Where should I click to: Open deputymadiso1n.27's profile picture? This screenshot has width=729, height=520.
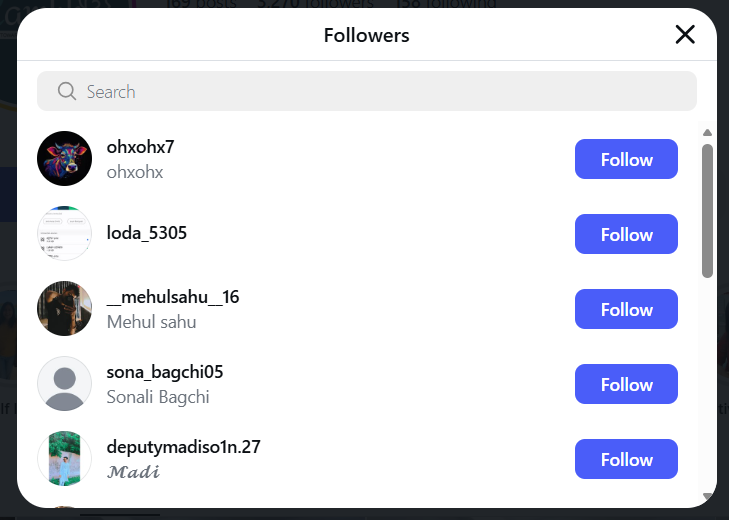point(64,459)
